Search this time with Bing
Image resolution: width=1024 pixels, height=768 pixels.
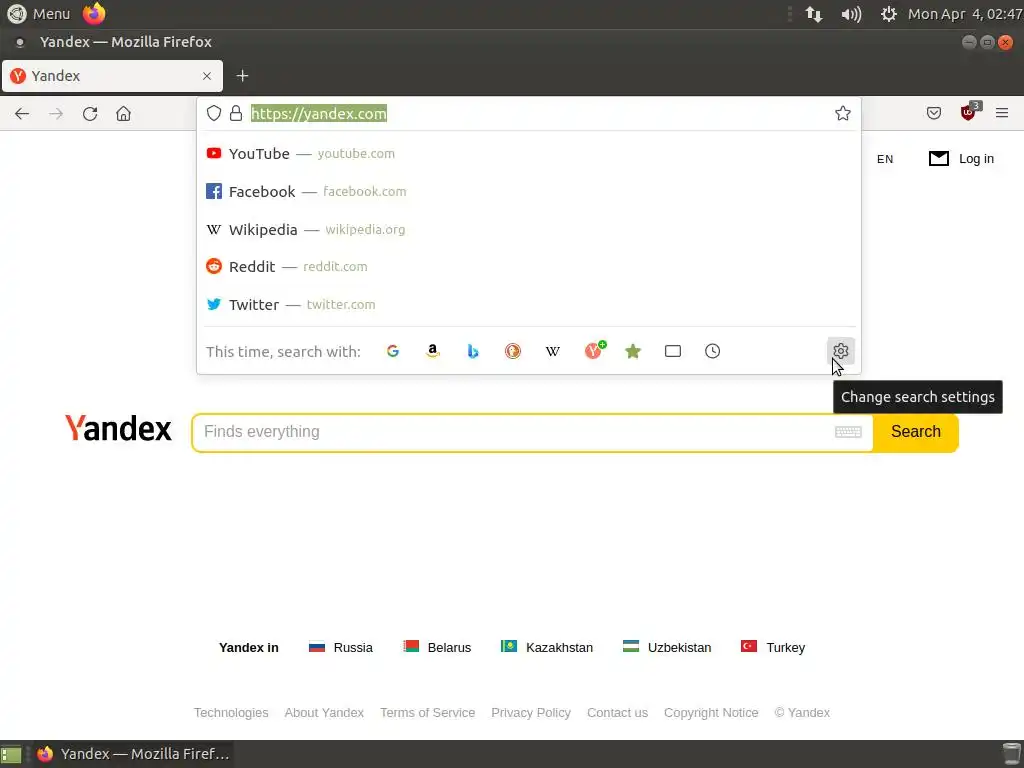pyautogui.click(x=473, y=351)
